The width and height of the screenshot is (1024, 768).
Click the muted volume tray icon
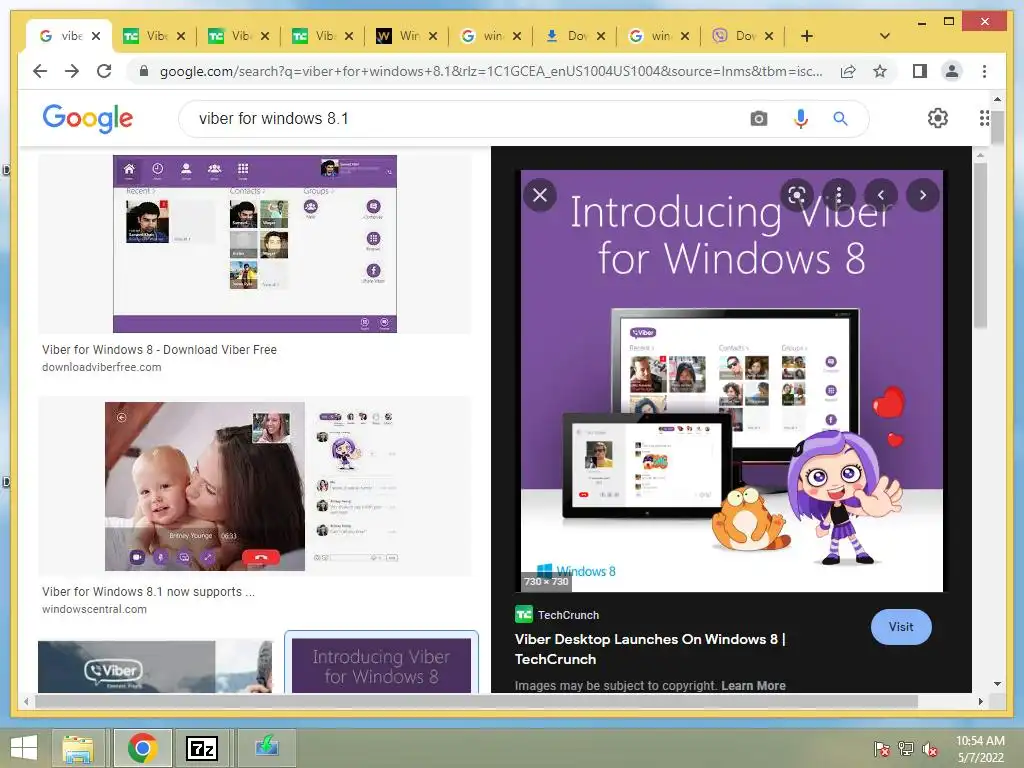coord(929,749)
